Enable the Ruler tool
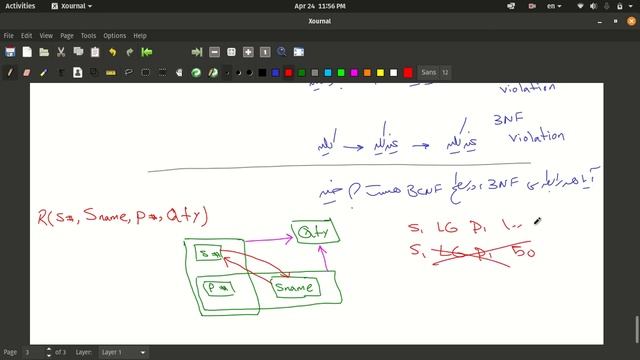This screenshot has height=360, width=640. point(111,73)
